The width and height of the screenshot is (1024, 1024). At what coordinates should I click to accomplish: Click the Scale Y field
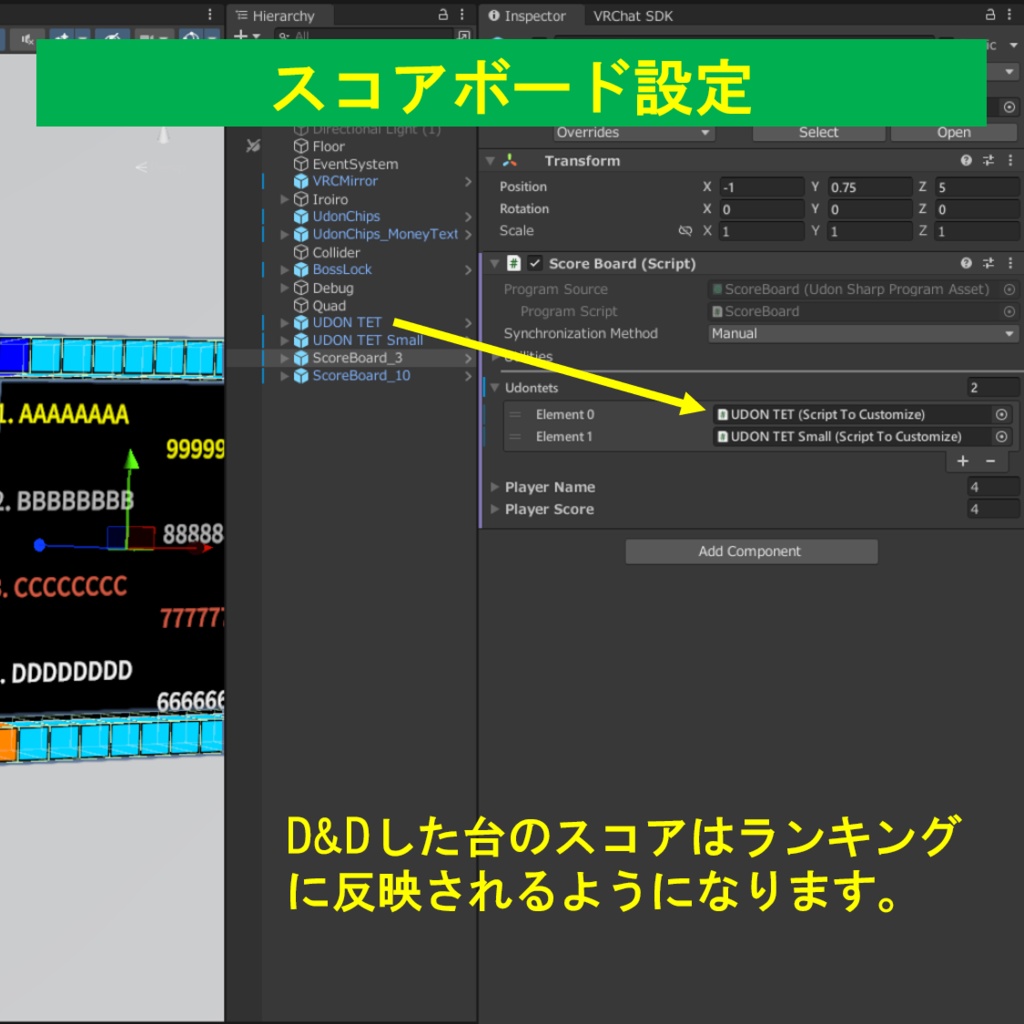[x=870, y=231]
